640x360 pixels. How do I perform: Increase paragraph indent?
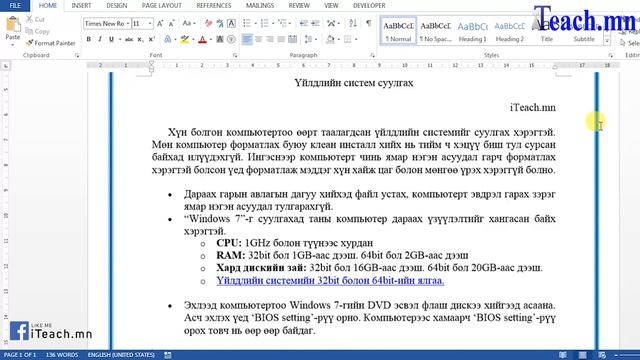pos(315,24)
